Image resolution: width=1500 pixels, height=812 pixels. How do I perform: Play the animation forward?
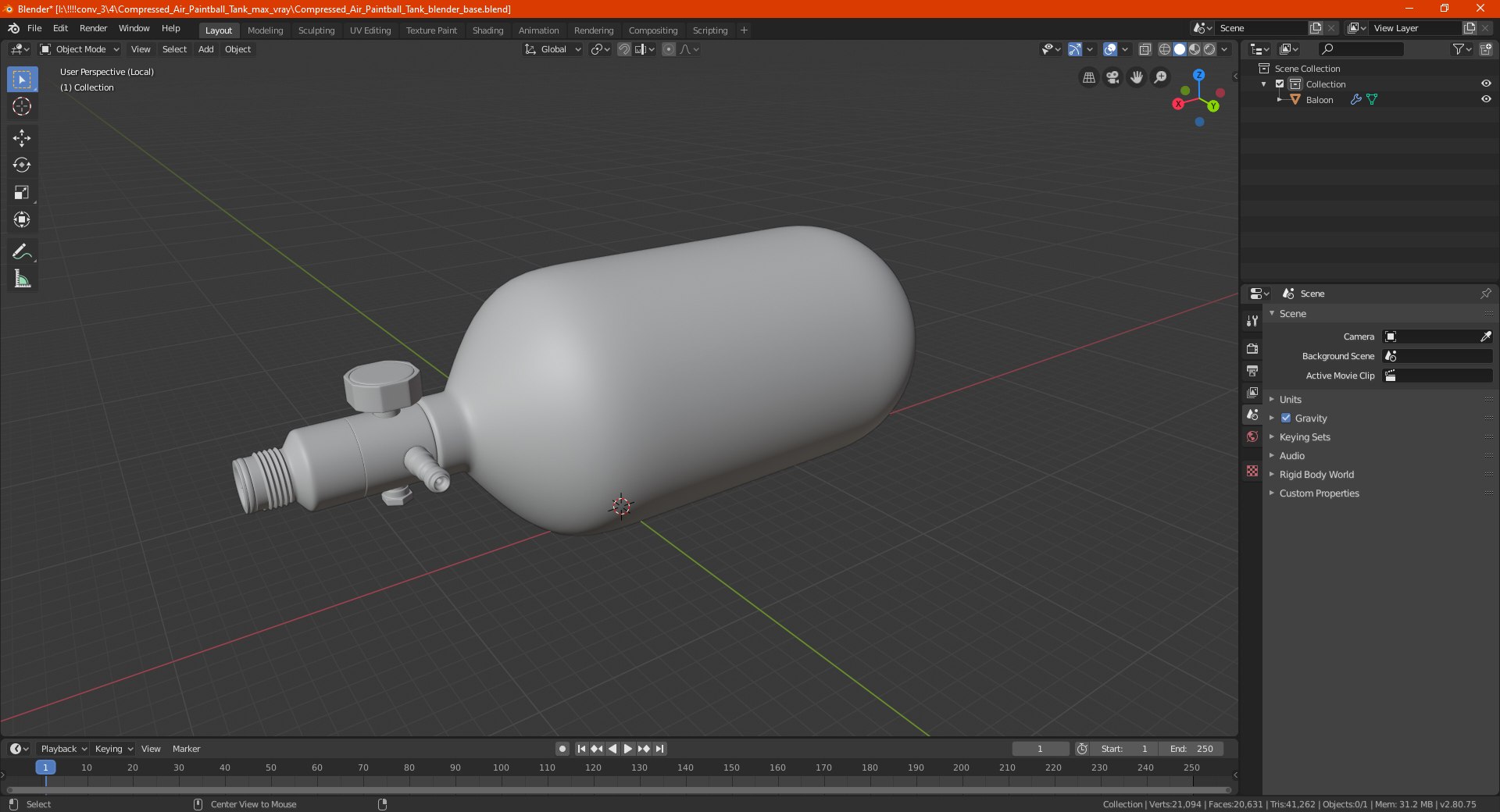point(627,749)
